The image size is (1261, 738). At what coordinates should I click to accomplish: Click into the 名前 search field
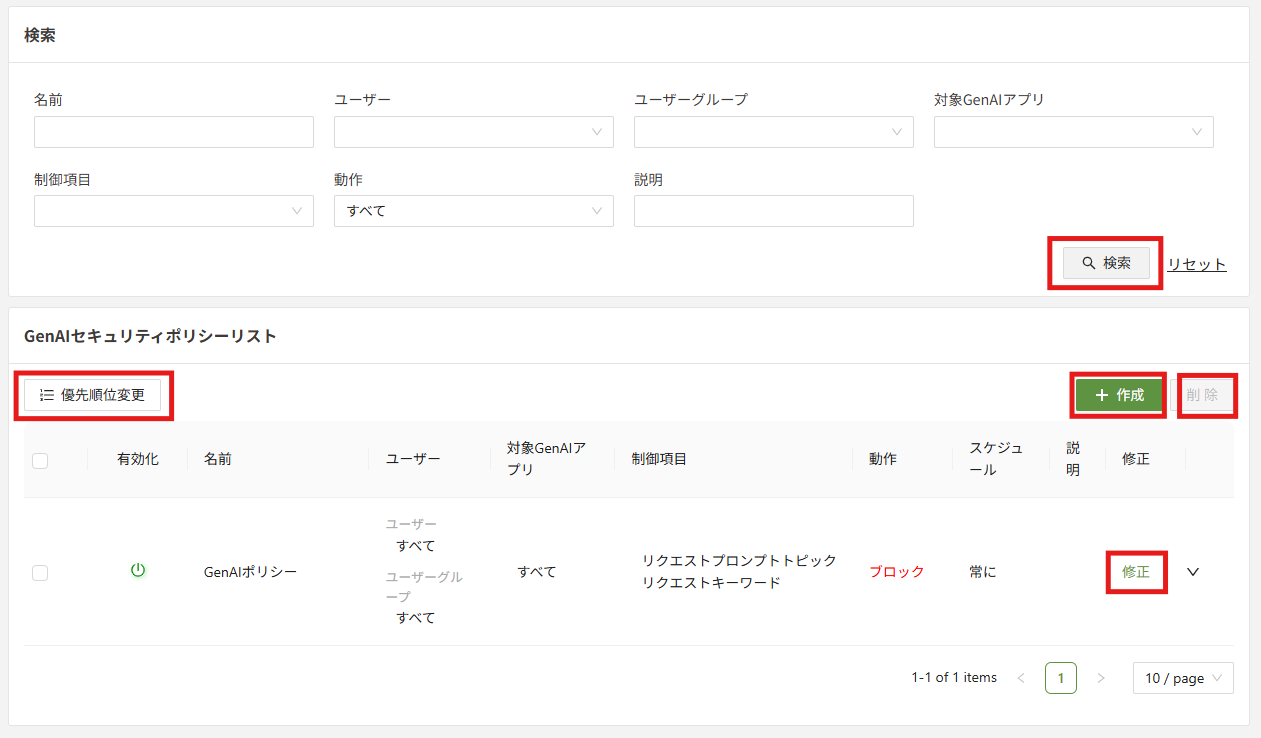[x=173, y=132]
